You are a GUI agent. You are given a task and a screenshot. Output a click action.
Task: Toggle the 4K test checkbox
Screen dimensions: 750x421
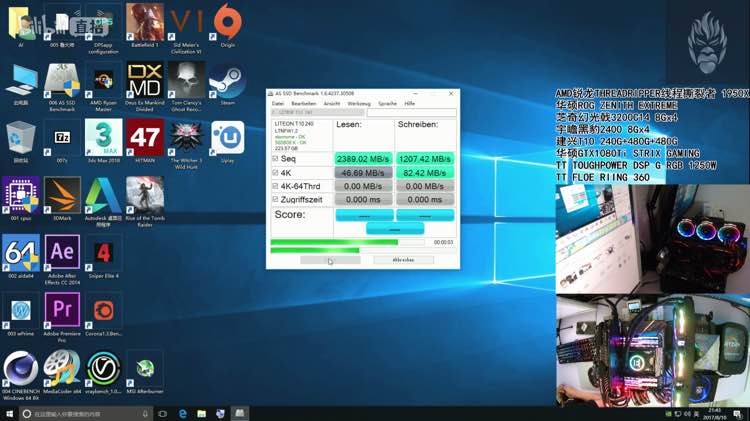(x=275, y=172)
